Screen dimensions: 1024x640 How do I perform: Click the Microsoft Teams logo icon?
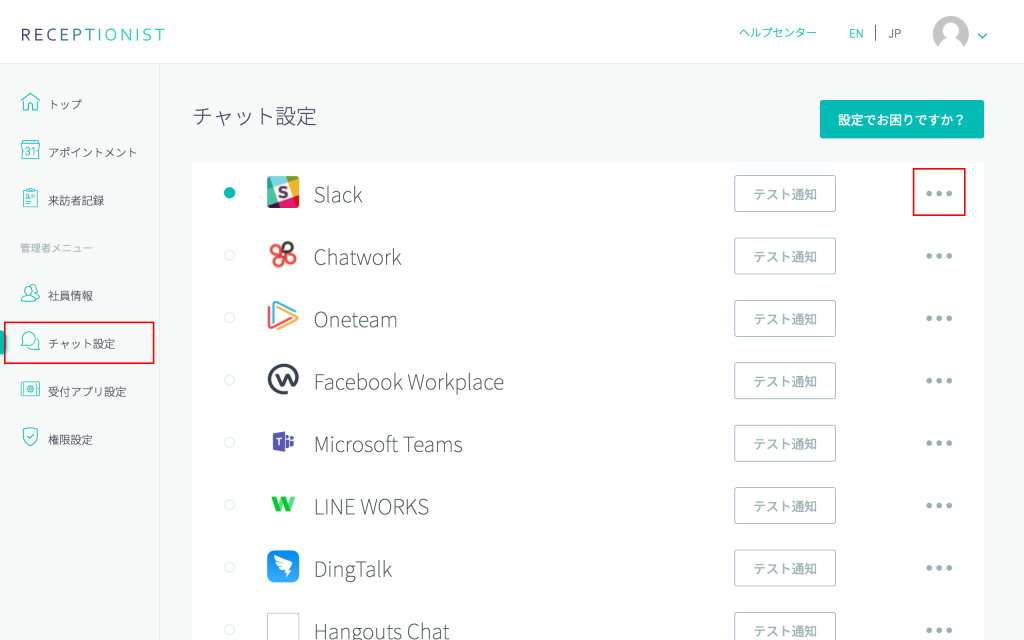click(x=283, y=443)
